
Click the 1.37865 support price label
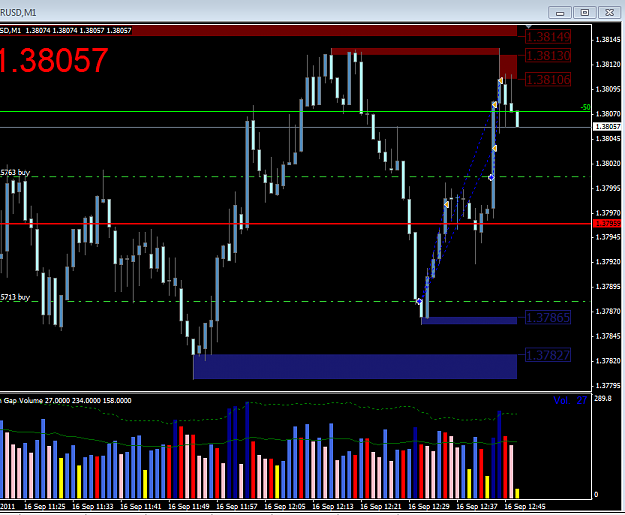tap(548, 317)
